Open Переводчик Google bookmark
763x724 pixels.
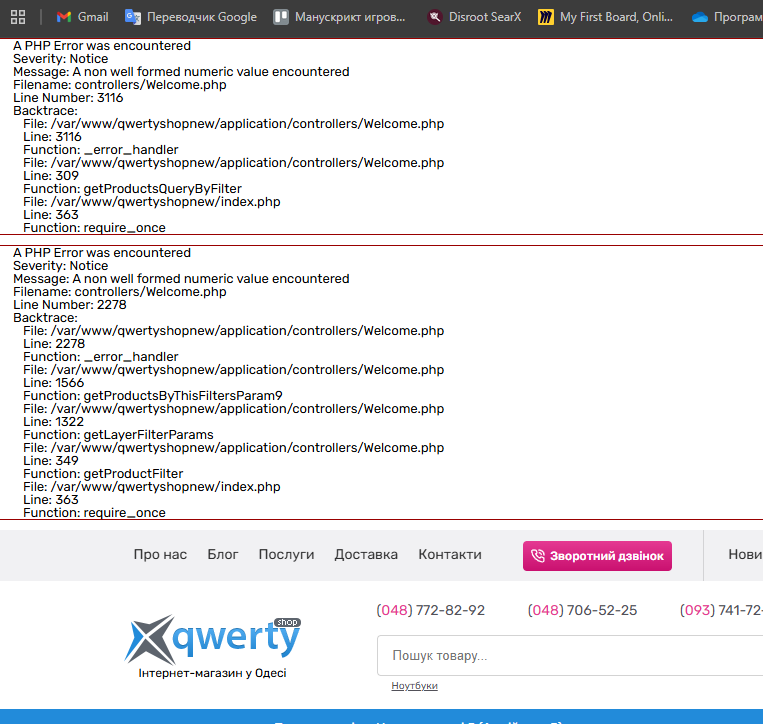pyautogui.click(x=190, y=17)
